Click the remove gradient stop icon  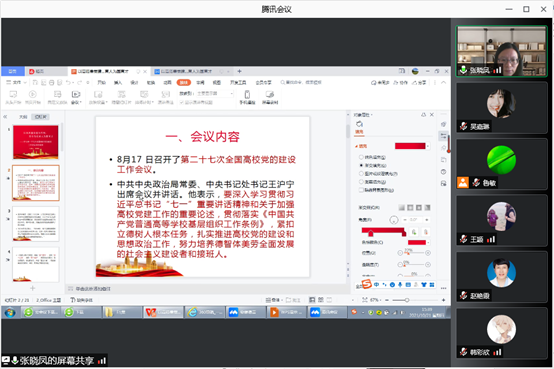426,232
